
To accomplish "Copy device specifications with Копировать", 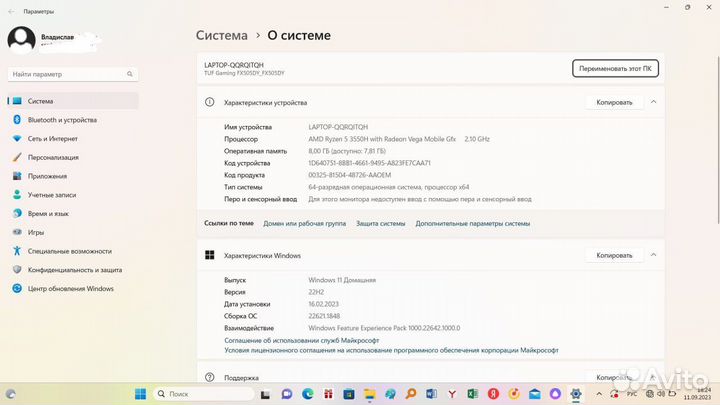I will point(614,102).
